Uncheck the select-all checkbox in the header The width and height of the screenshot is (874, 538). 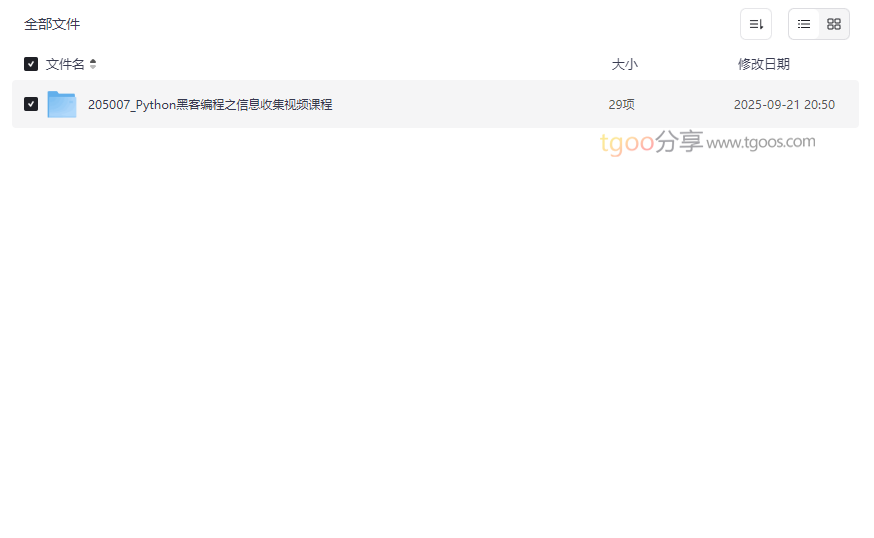(31, 64)
